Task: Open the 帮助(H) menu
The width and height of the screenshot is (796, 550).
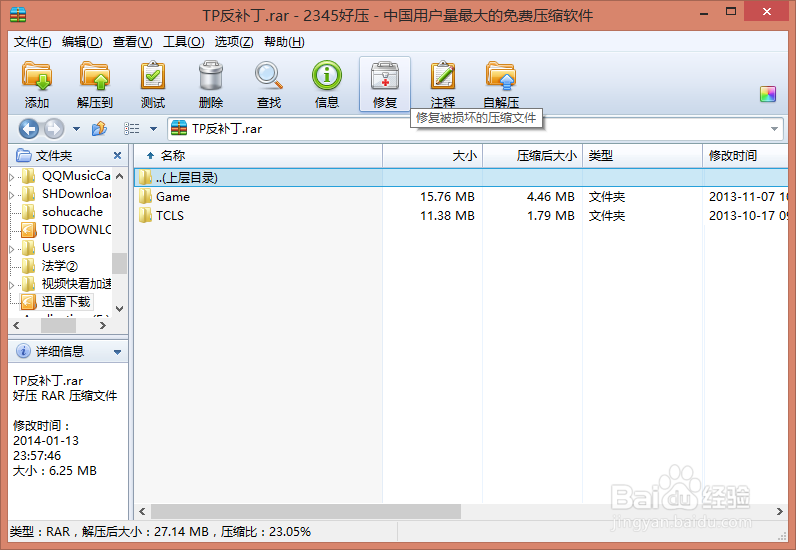Action: click(x=284, y=42)
